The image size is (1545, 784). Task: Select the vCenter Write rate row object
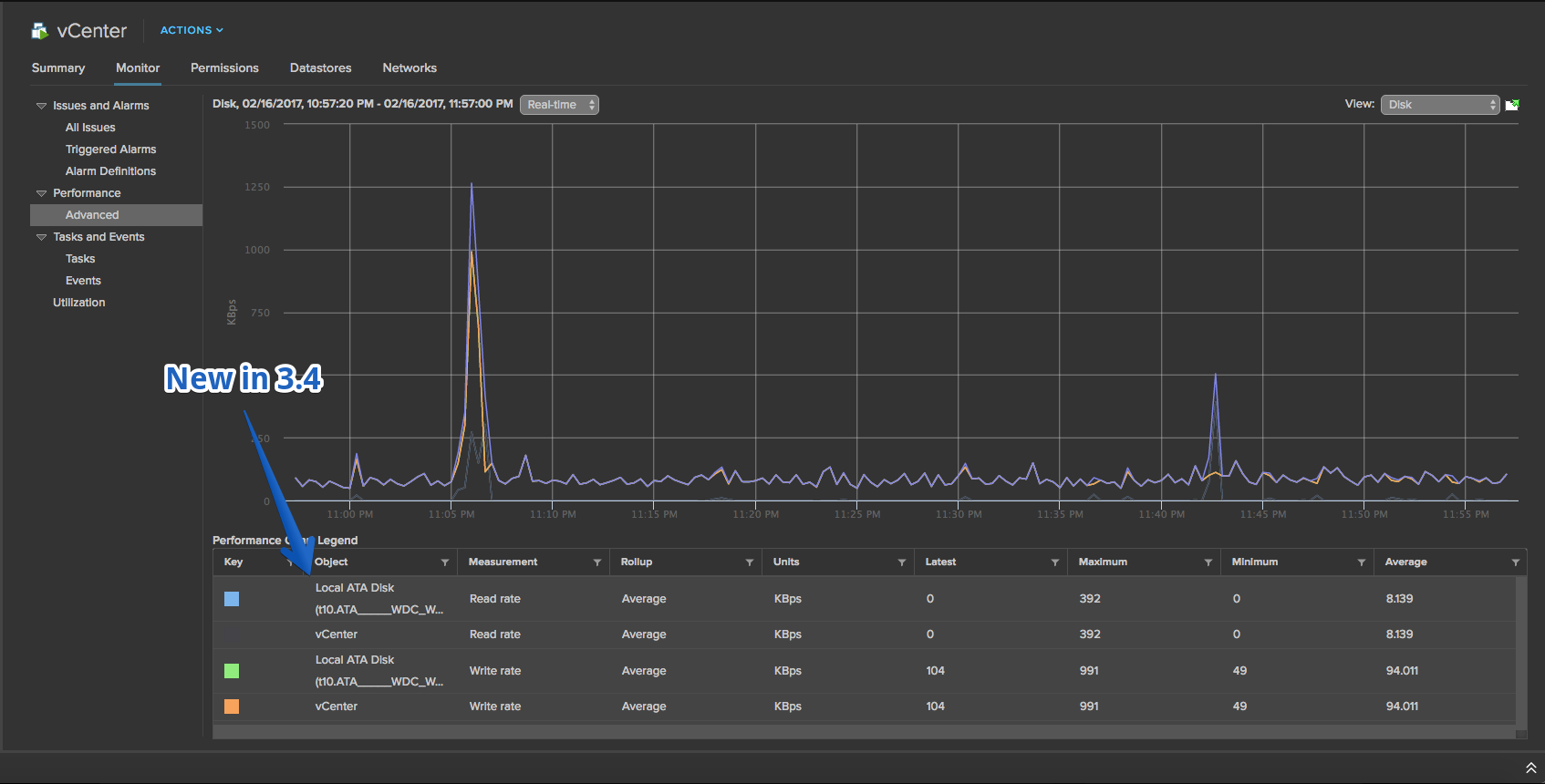[337, 707]
